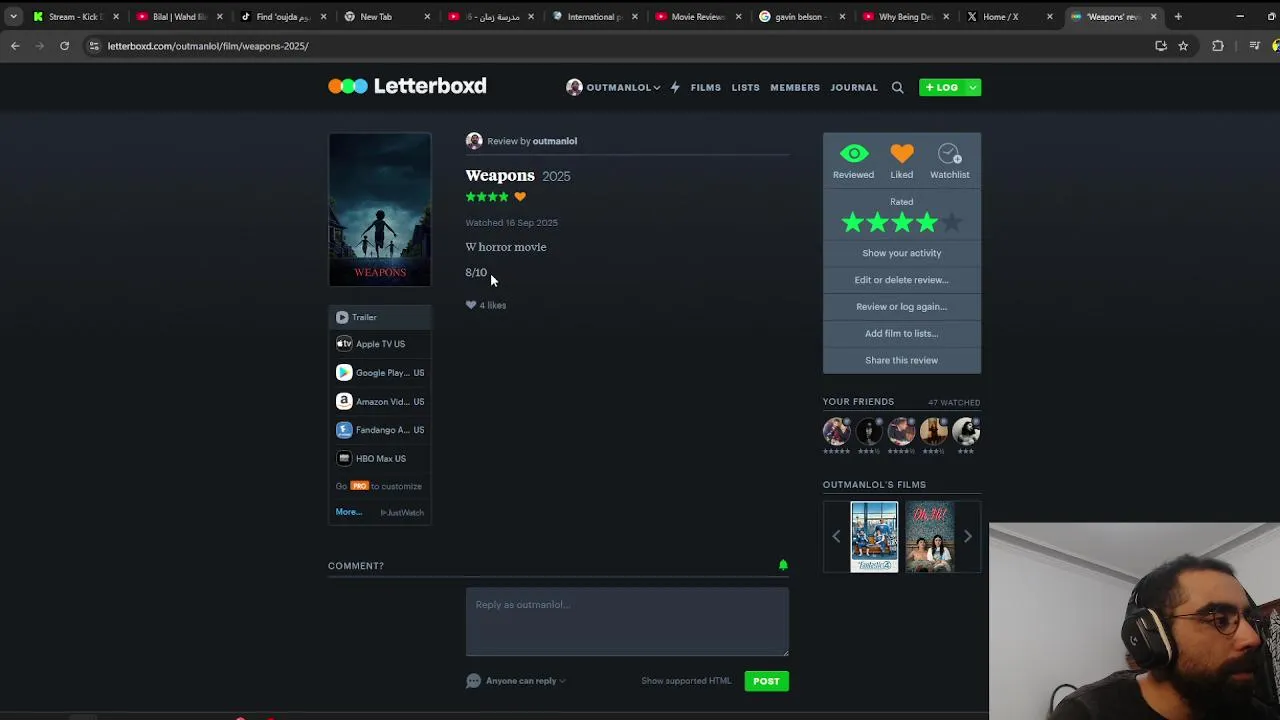Toggle the Watchlist clock icon
The width and height of the screenshot is (1280, 720).
[949, 154]
